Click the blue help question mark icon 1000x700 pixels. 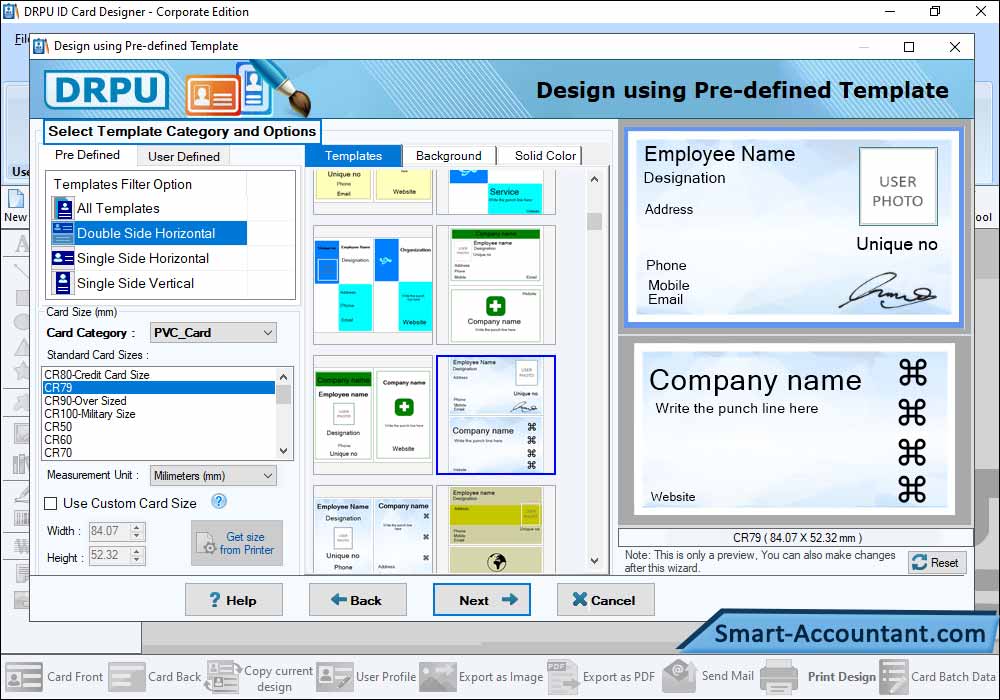coord(219,501)
